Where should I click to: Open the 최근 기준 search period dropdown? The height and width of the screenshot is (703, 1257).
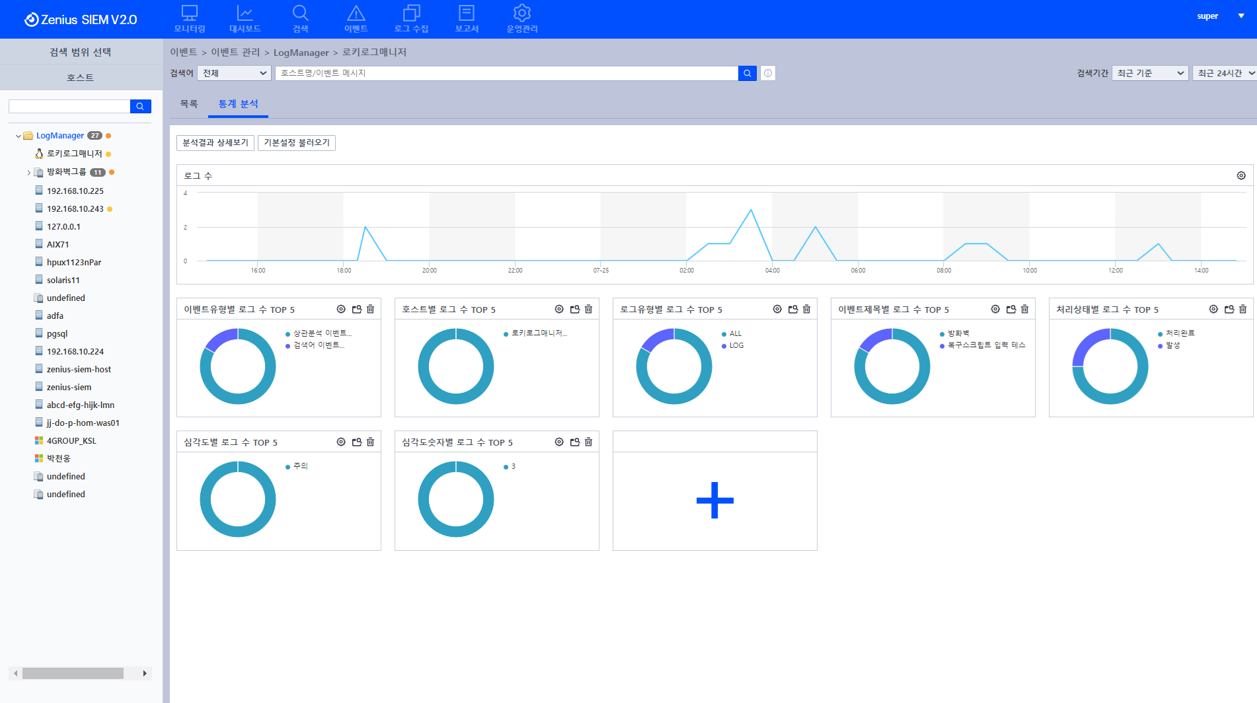(x=1149, y=73)
